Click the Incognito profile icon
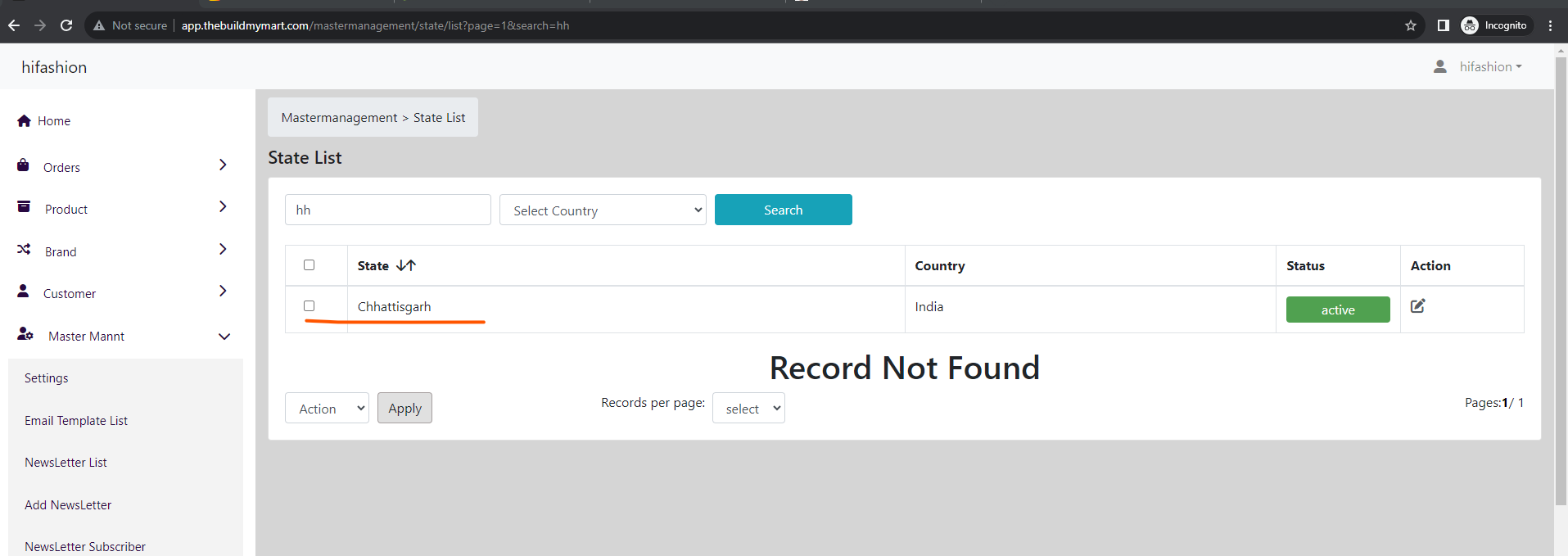This screenshot has width=1568, height=556. [1470, 25]
